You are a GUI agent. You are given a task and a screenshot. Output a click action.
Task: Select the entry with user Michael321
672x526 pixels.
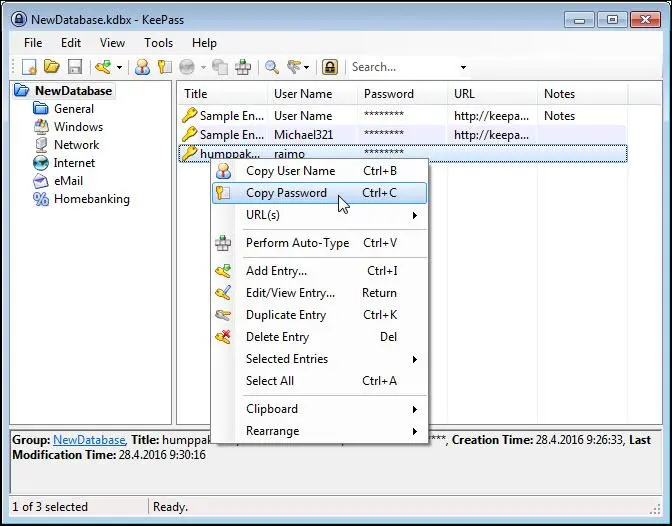point(403,135)
